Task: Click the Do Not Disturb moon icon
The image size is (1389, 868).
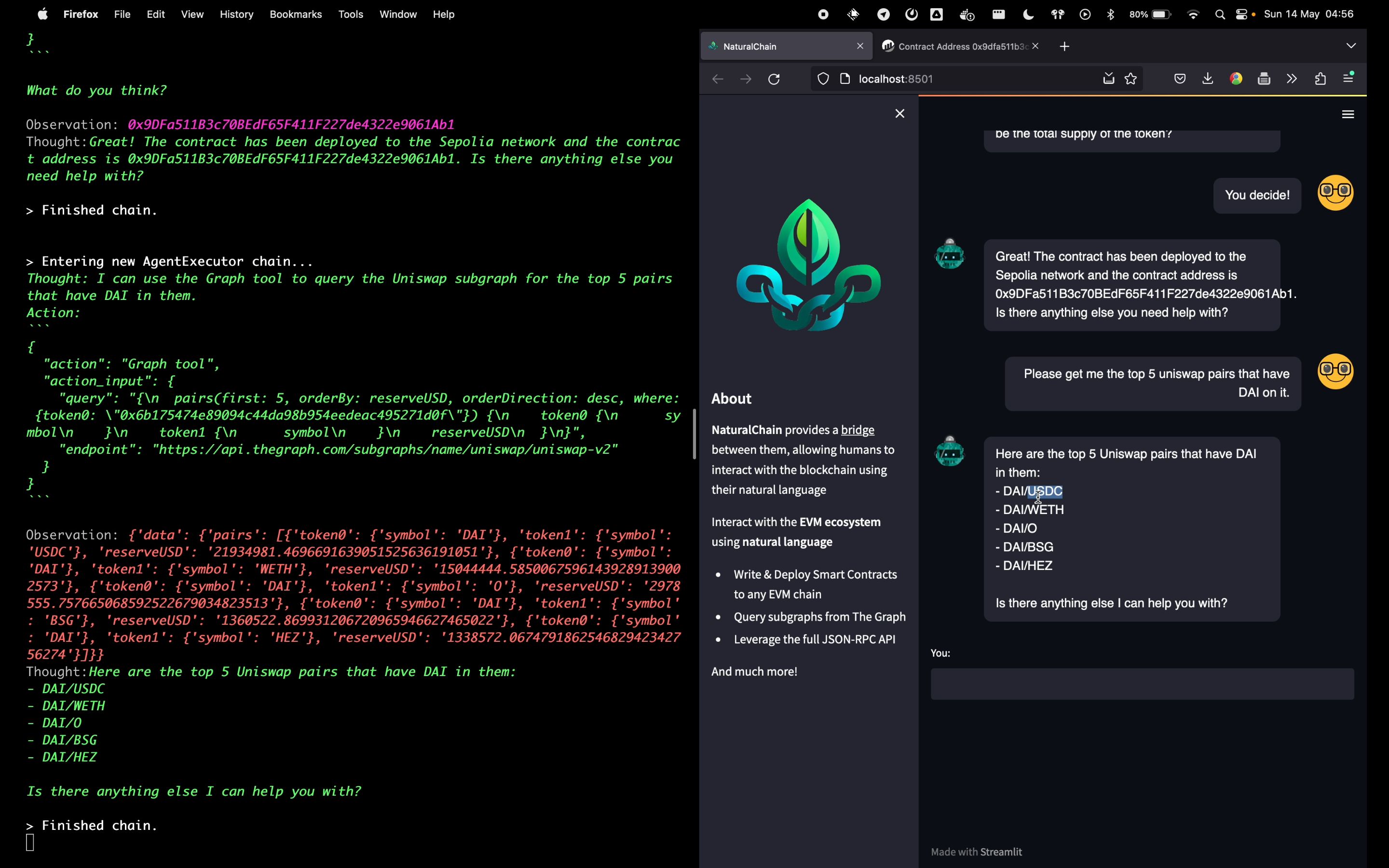Action: click(1029, 14)
